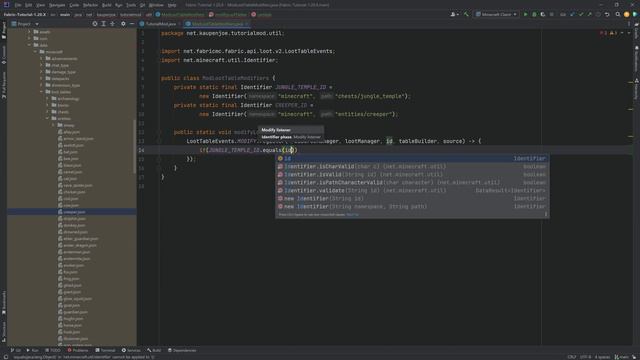
Task: Choose new Identifier(String namespace, String path) suggestion
Action: [412, 207]
